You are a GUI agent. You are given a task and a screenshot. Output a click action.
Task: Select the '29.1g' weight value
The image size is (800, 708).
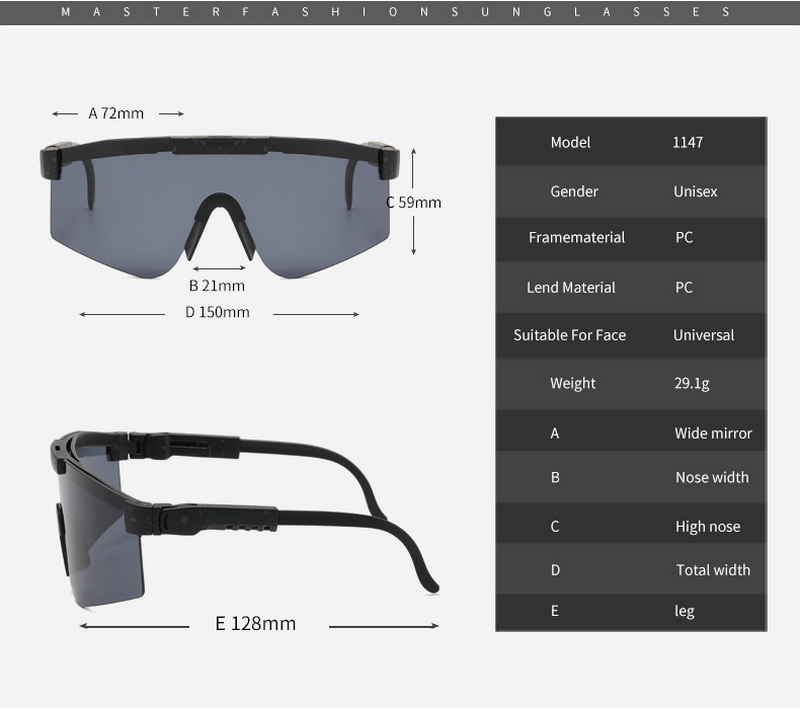tap(691, 383)
